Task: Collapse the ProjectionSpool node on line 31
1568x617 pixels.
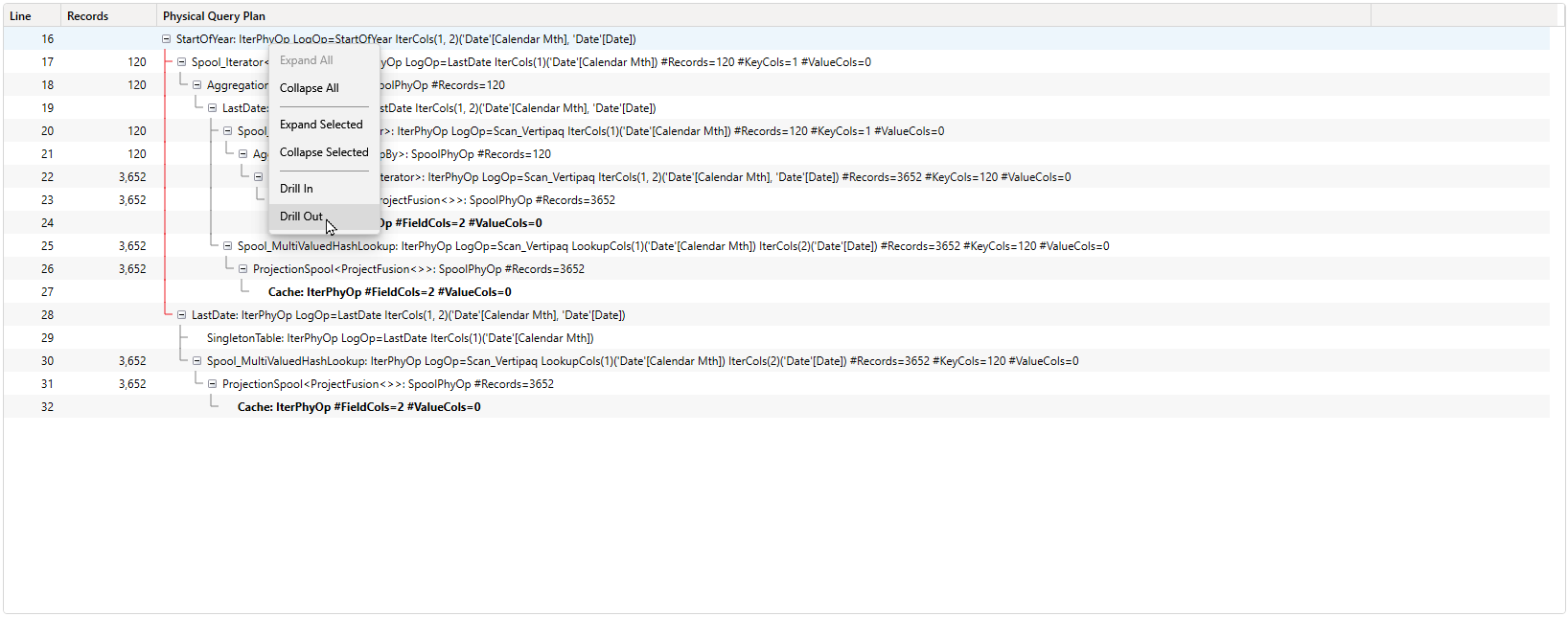Action: click(x=212, y=384)
